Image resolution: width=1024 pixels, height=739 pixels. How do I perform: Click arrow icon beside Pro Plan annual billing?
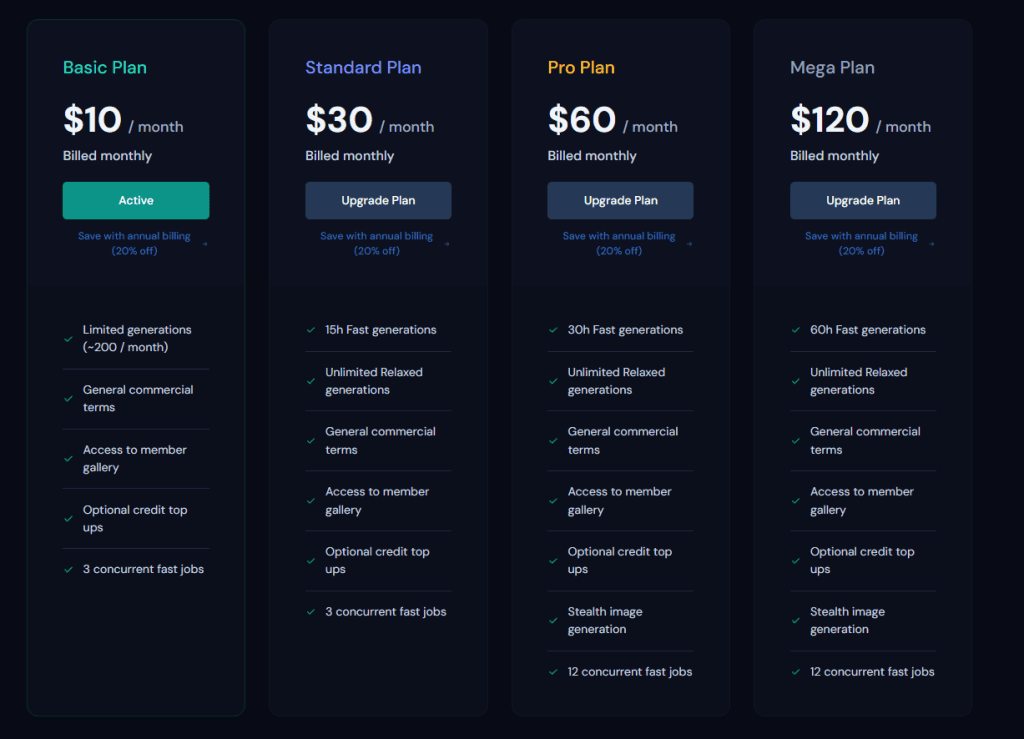click(x=690, y=244)
